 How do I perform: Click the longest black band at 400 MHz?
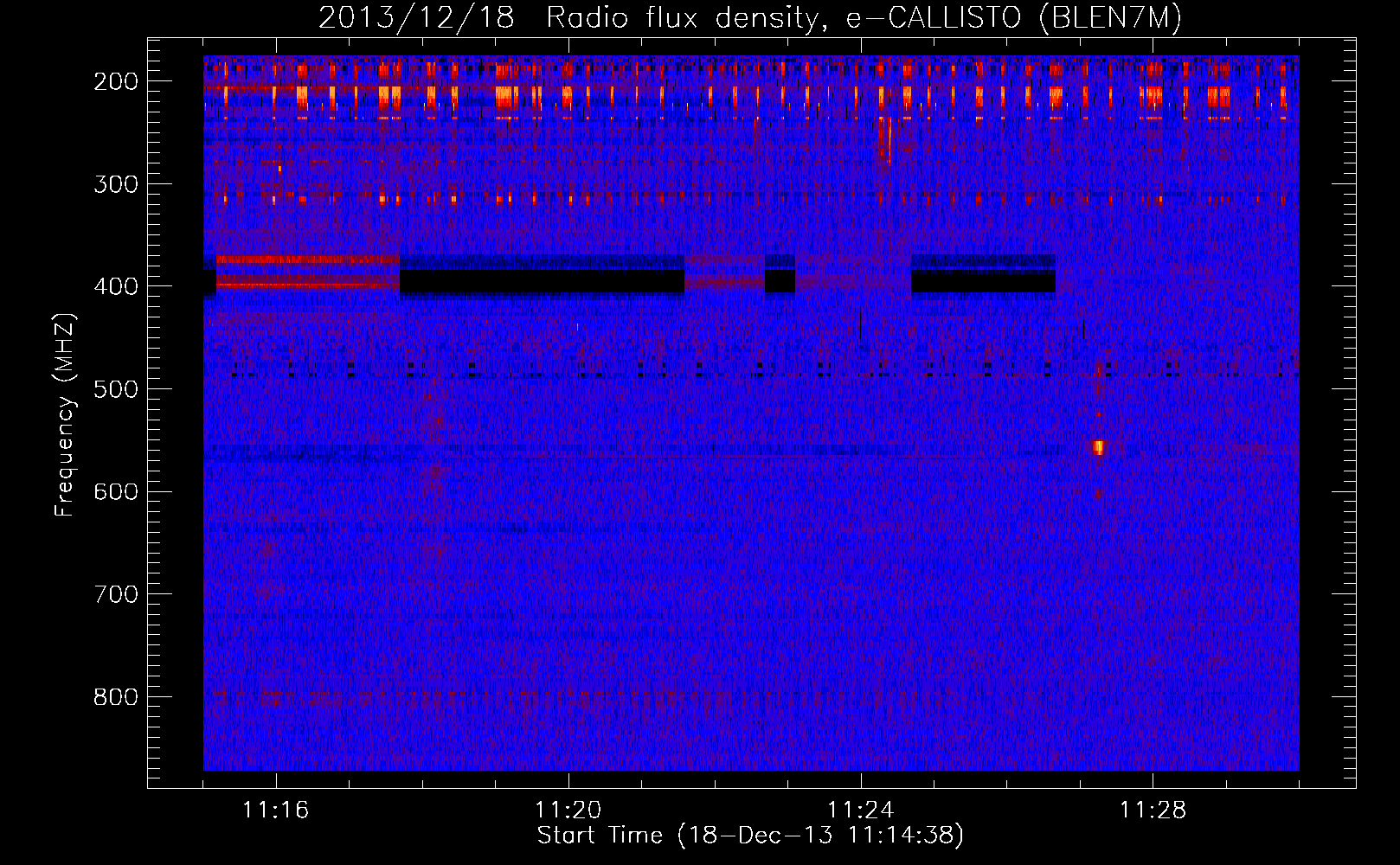pos(542,281)
